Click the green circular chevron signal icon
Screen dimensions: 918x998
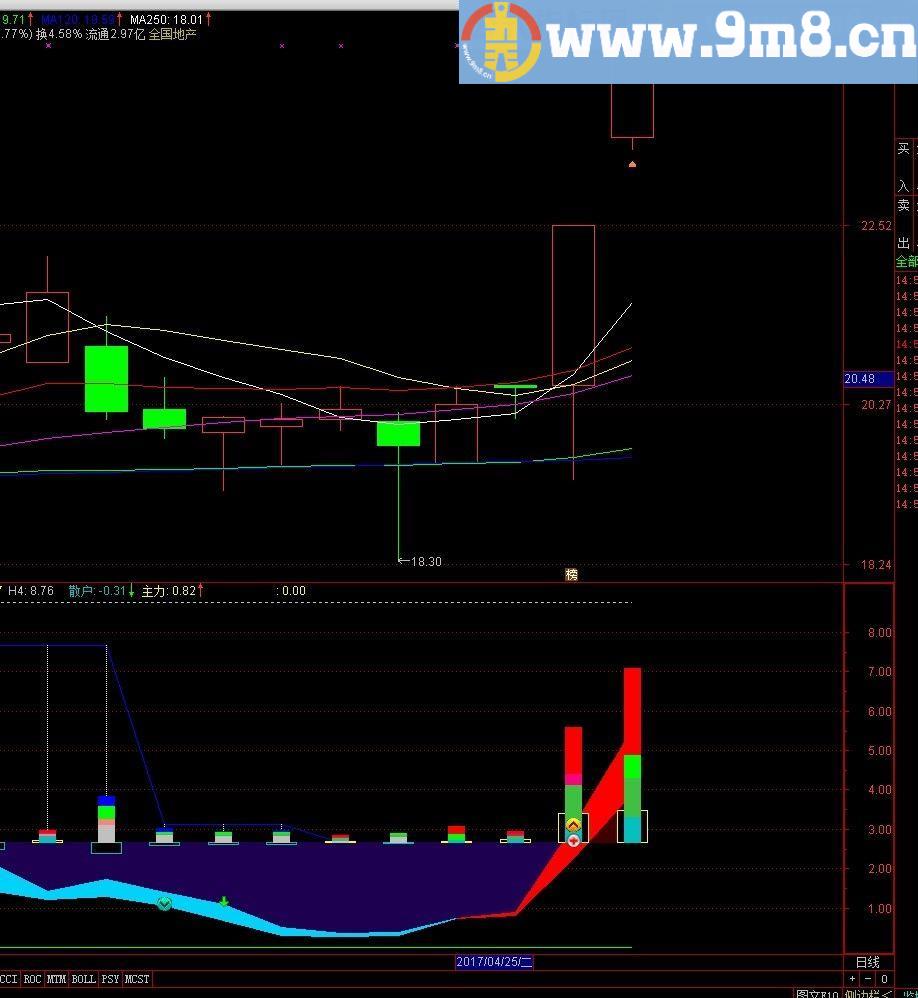point(164,903)
